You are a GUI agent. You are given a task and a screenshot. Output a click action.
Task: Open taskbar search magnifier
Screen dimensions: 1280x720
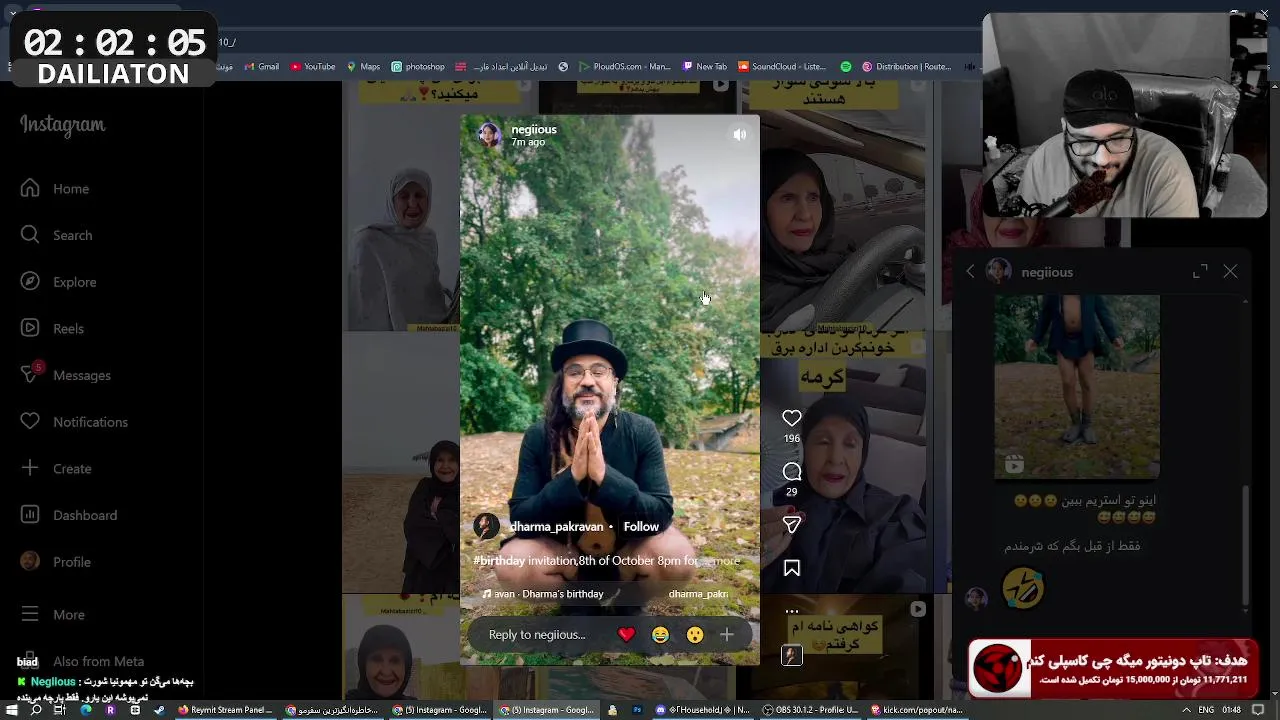click(36, 710)
